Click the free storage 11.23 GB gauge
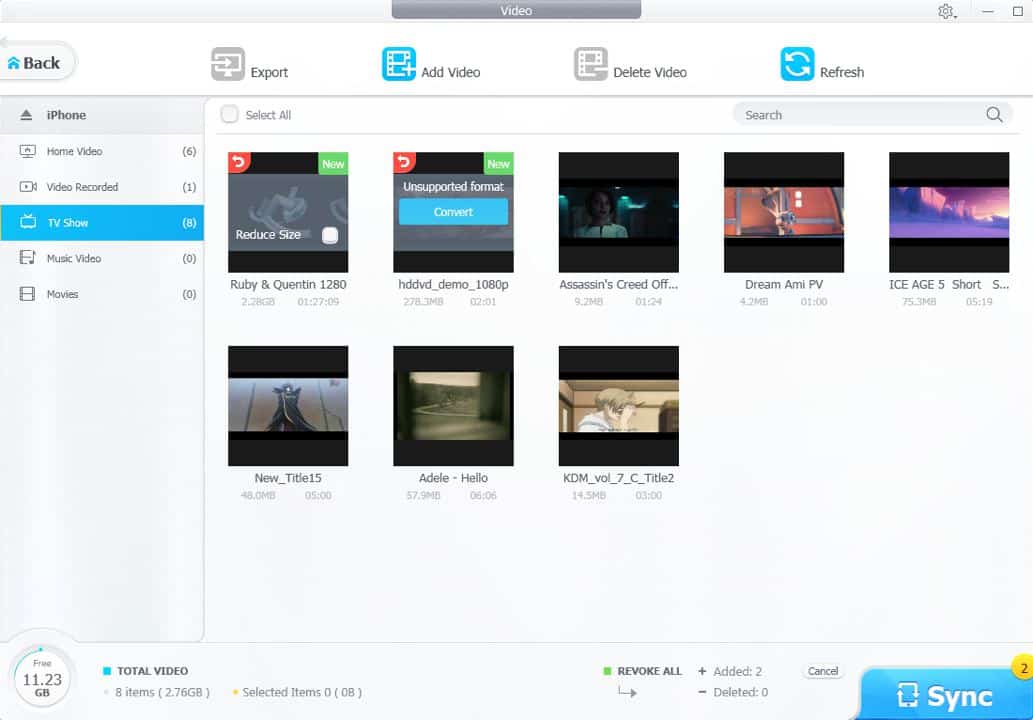The width and height of the screenshot is (1033, 720). click(x=42, y=678)
